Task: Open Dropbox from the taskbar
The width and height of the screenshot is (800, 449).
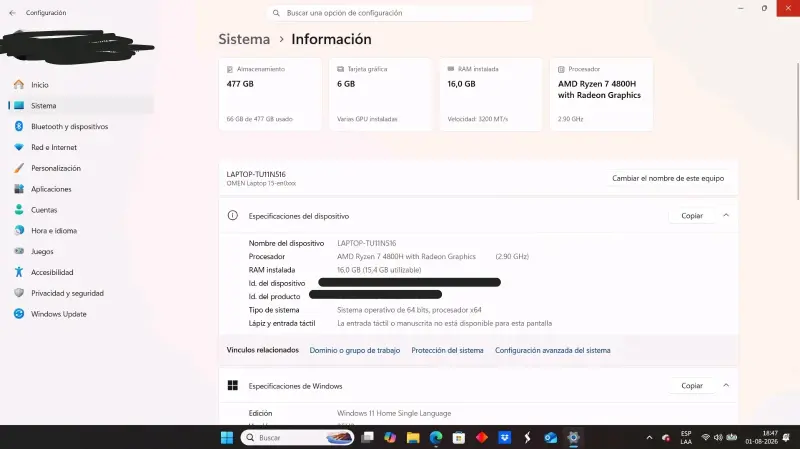Action: 505,438
